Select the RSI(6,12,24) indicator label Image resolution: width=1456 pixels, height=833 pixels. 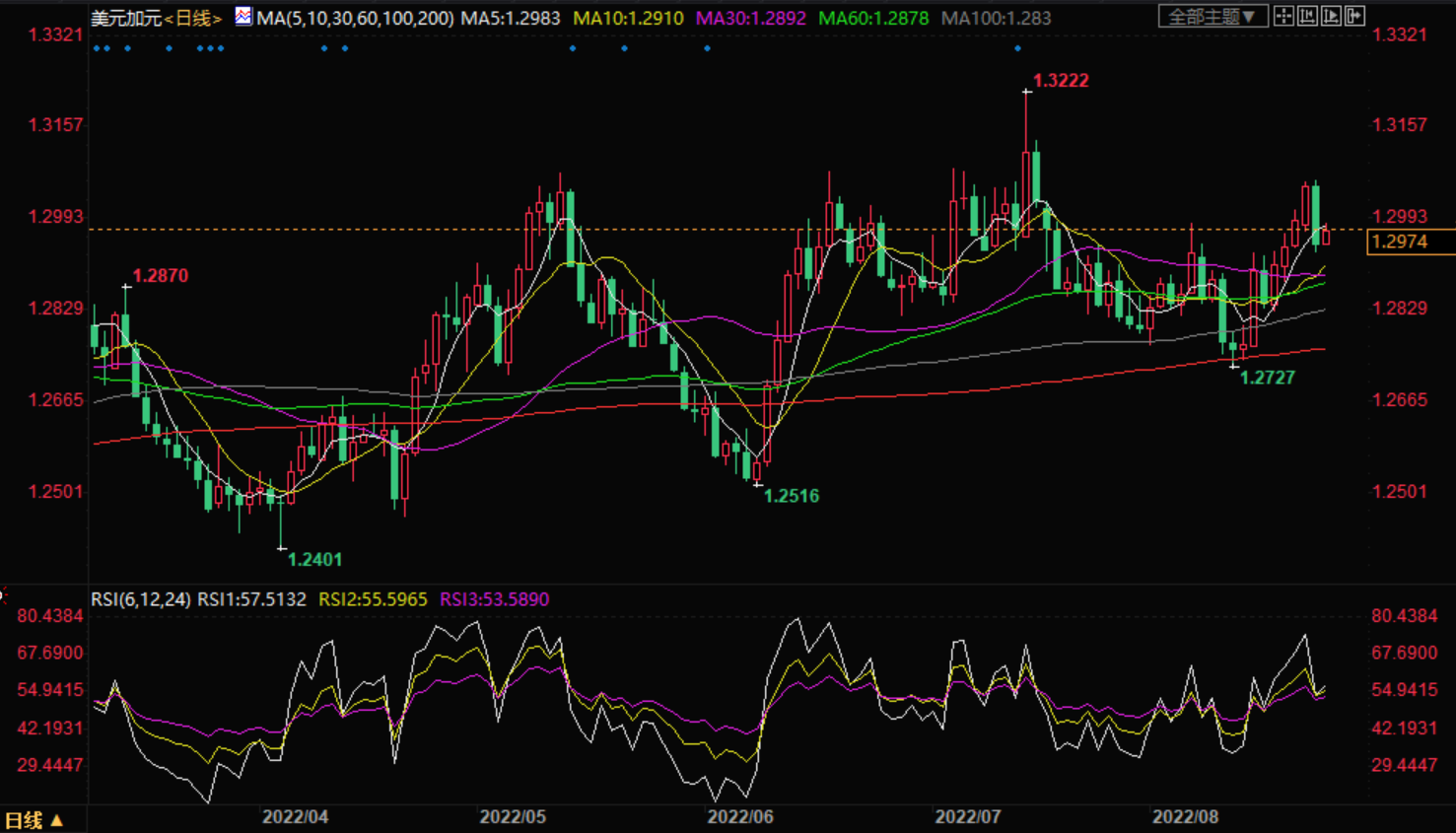pyautogui.click(x=141, y=599)
